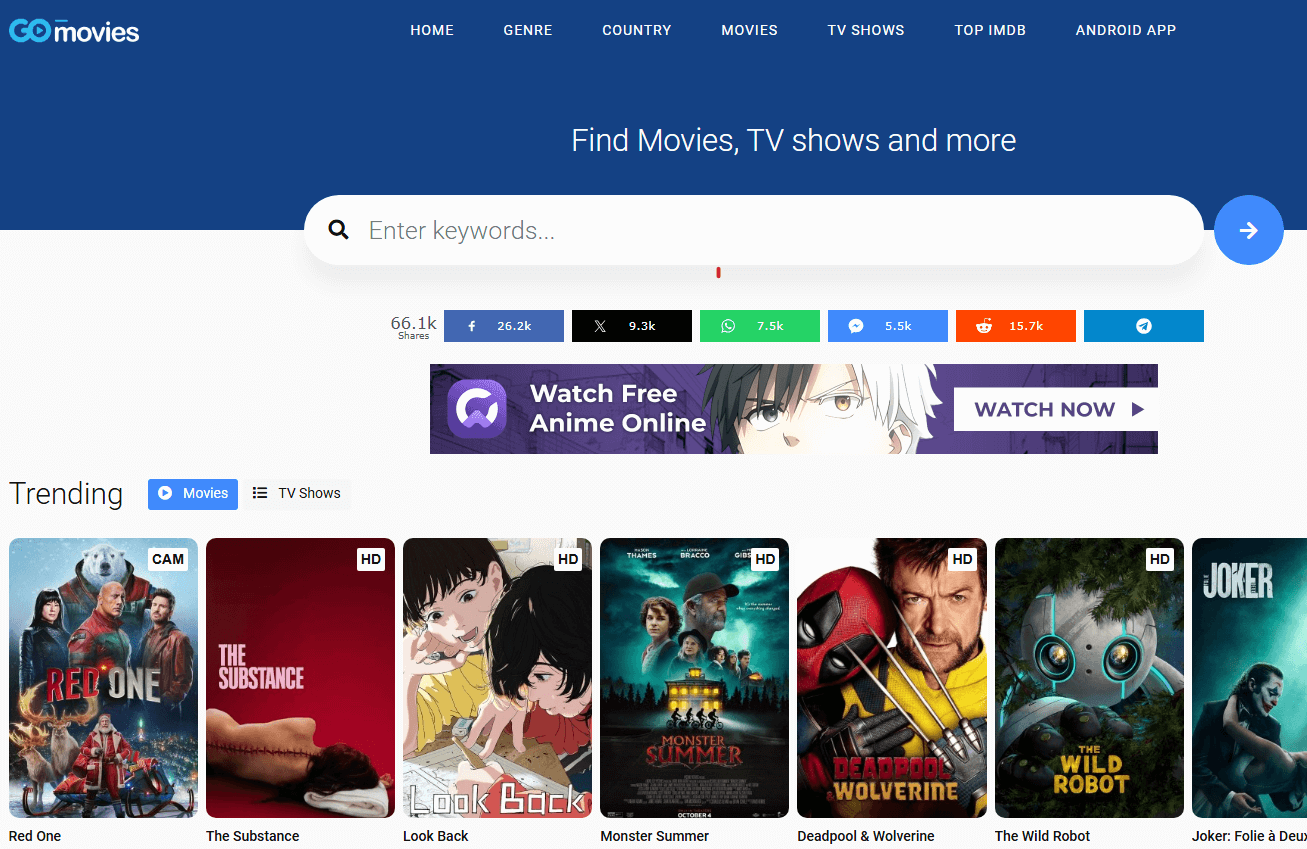Select the Movies trending tab

coord(193,493)
